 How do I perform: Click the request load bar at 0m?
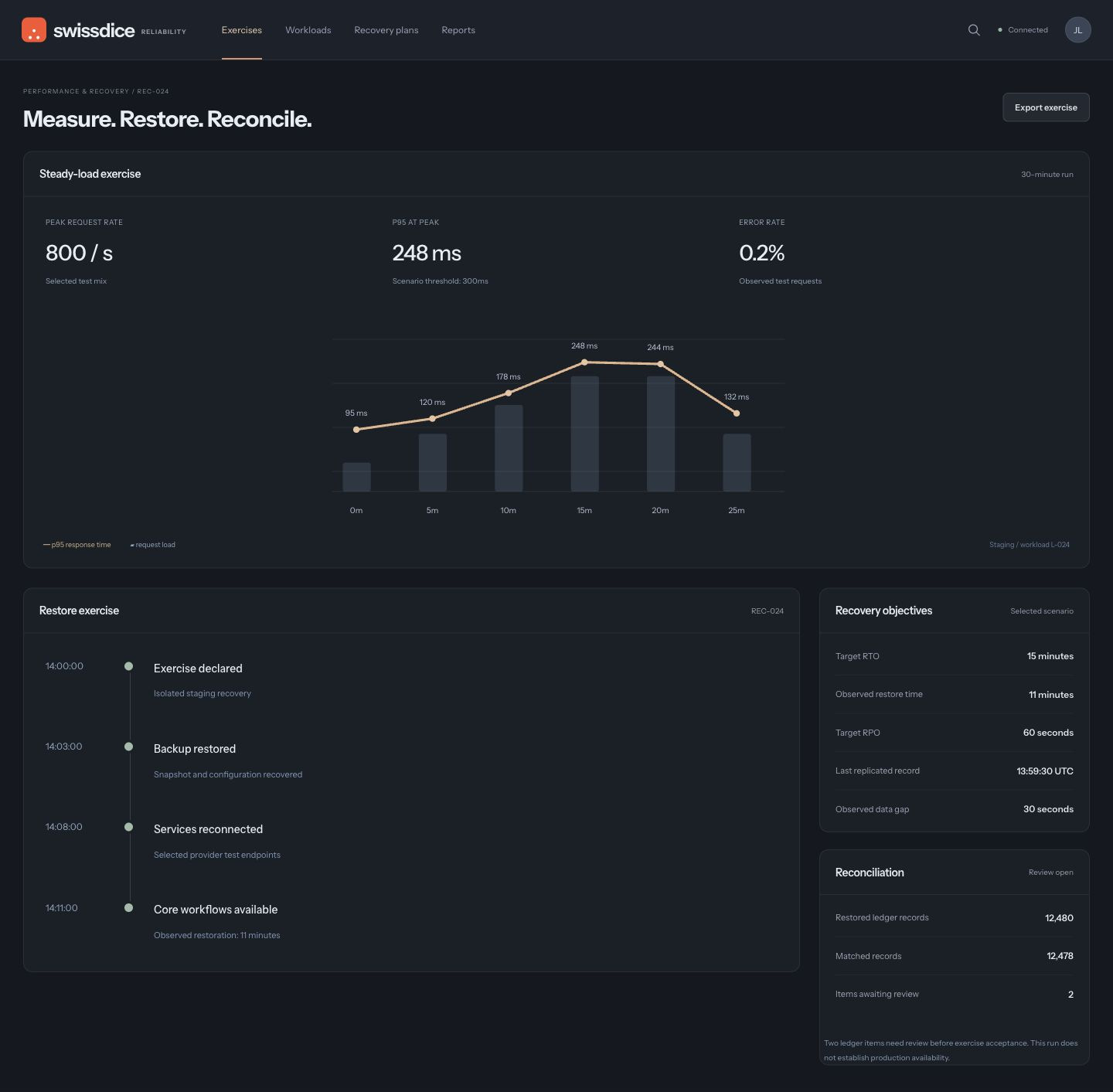click(x=356, y=477)
